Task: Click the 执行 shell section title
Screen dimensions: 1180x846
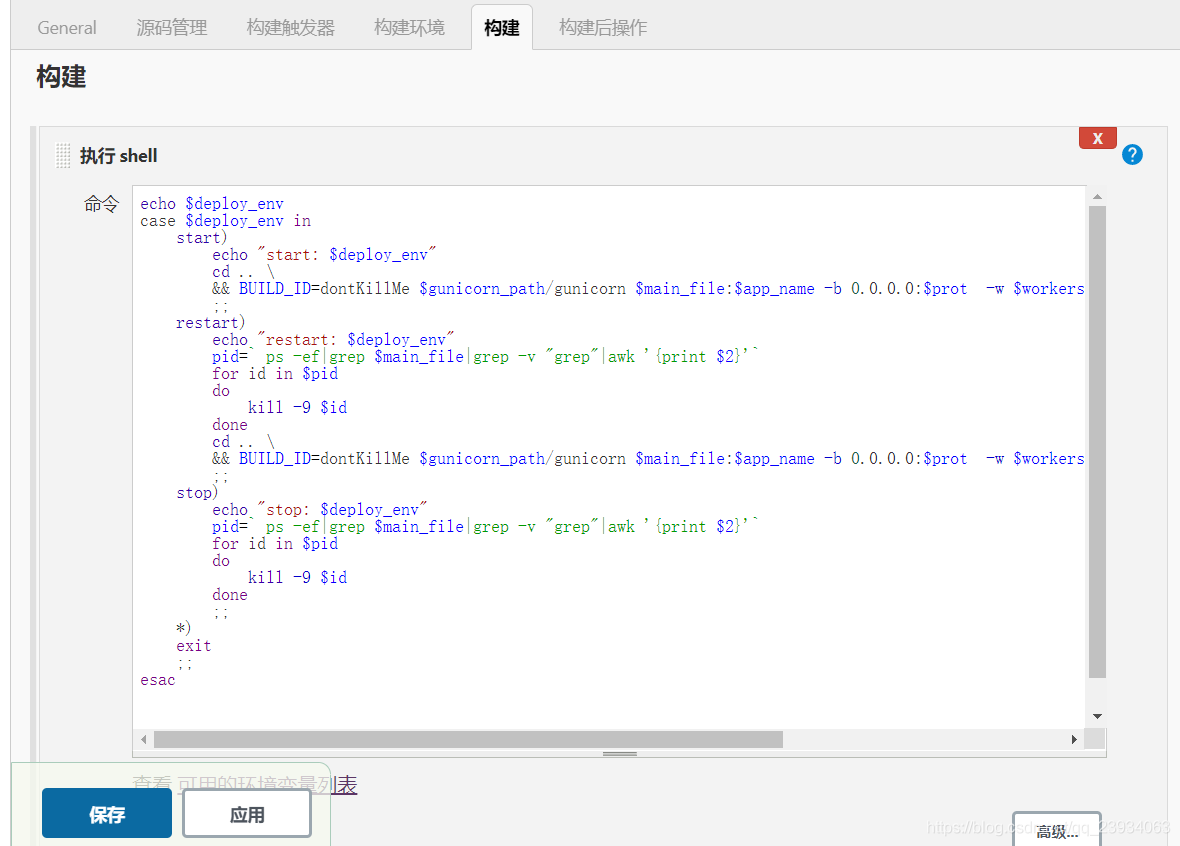Action: click(x=118, y=156)
